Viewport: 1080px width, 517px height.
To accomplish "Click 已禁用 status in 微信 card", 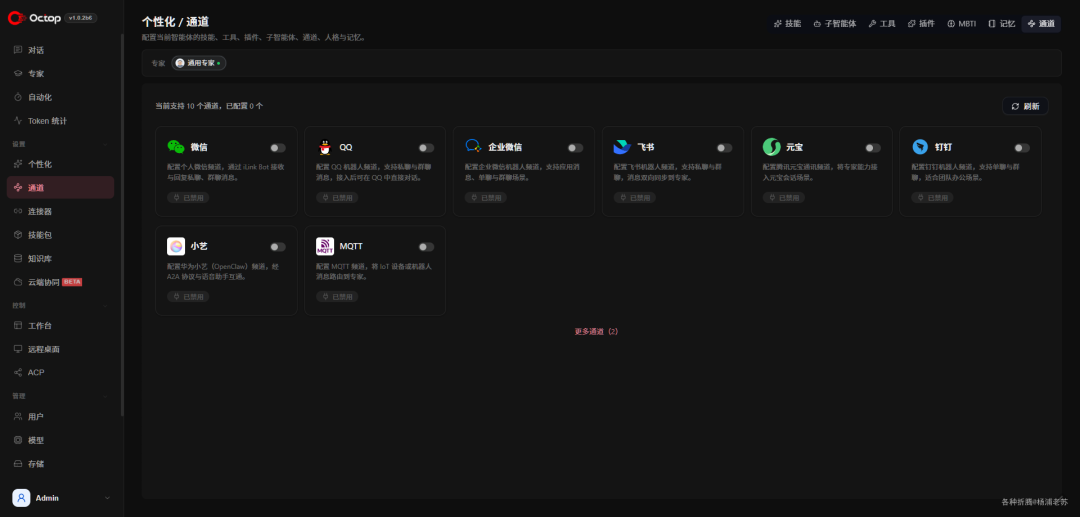I will [x=188, y=198].
